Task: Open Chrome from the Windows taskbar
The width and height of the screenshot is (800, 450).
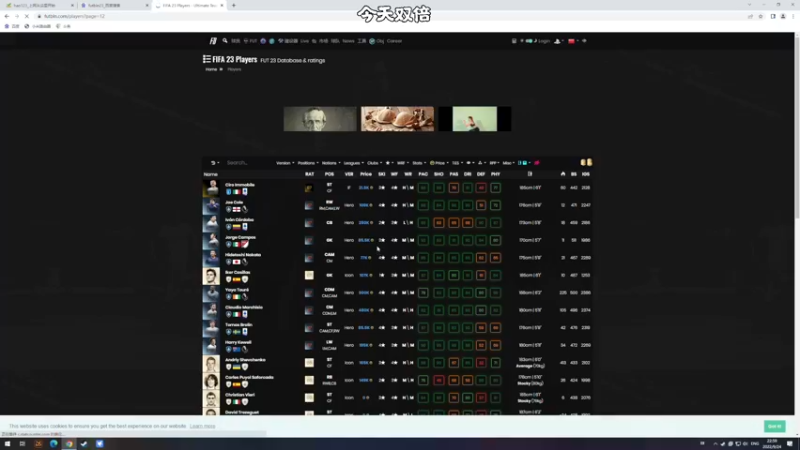Action: [x=69, y=444]
